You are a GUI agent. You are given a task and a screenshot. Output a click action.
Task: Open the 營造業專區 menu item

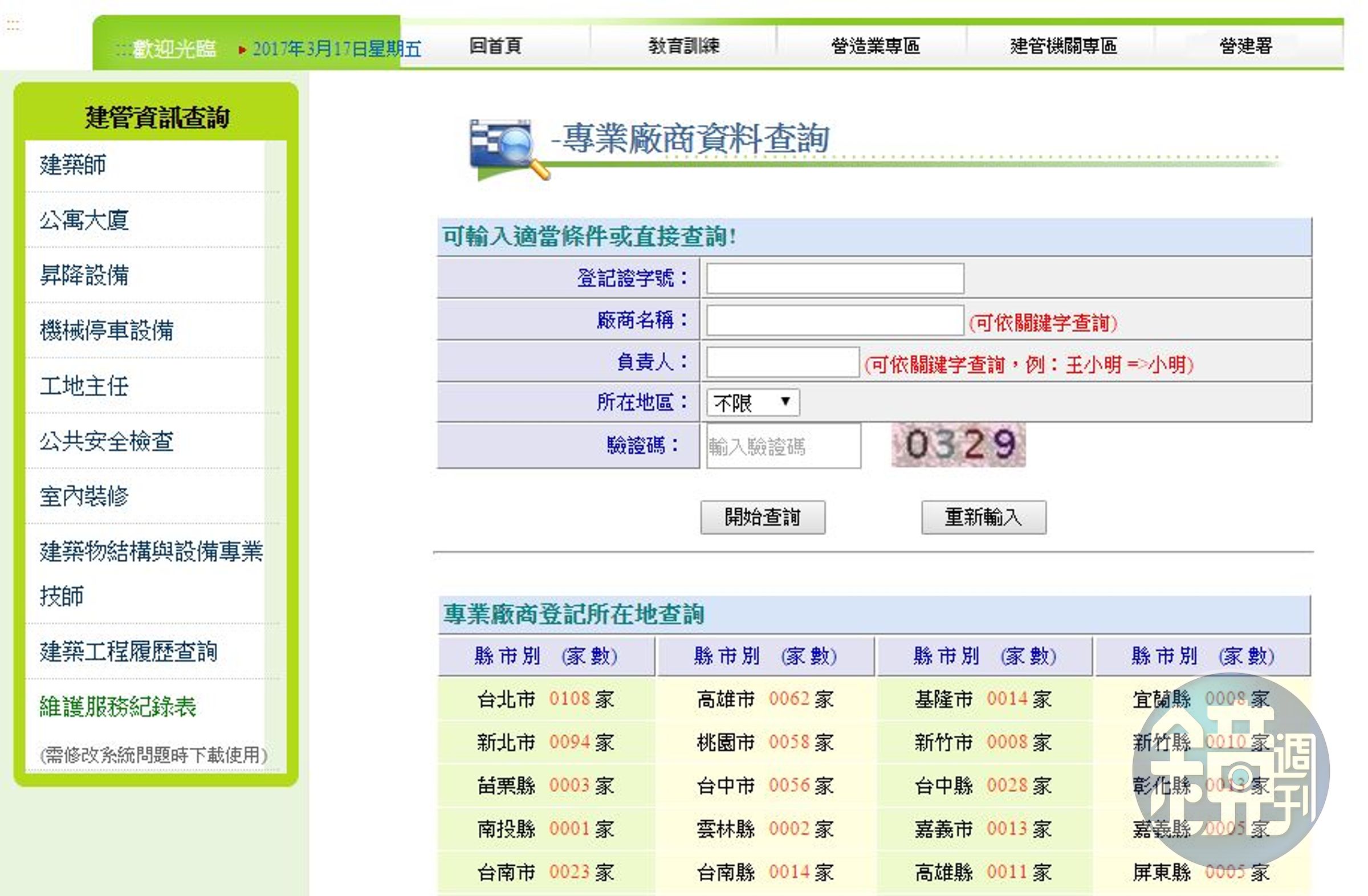pyautogui.click(x=875, y=46)
